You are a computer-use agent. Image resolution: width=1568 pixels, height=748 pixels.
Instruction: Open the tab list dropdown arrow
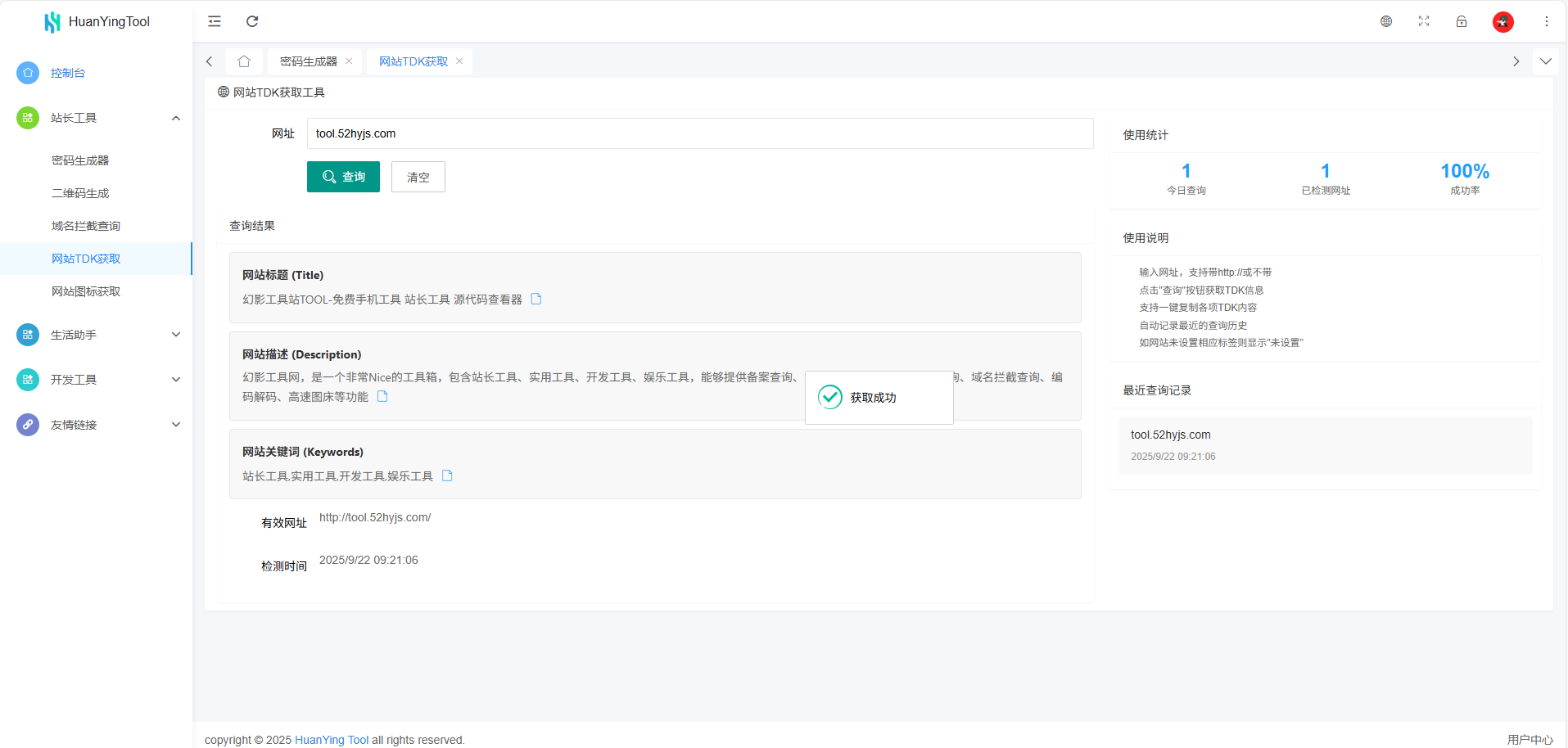(1545, 61)
